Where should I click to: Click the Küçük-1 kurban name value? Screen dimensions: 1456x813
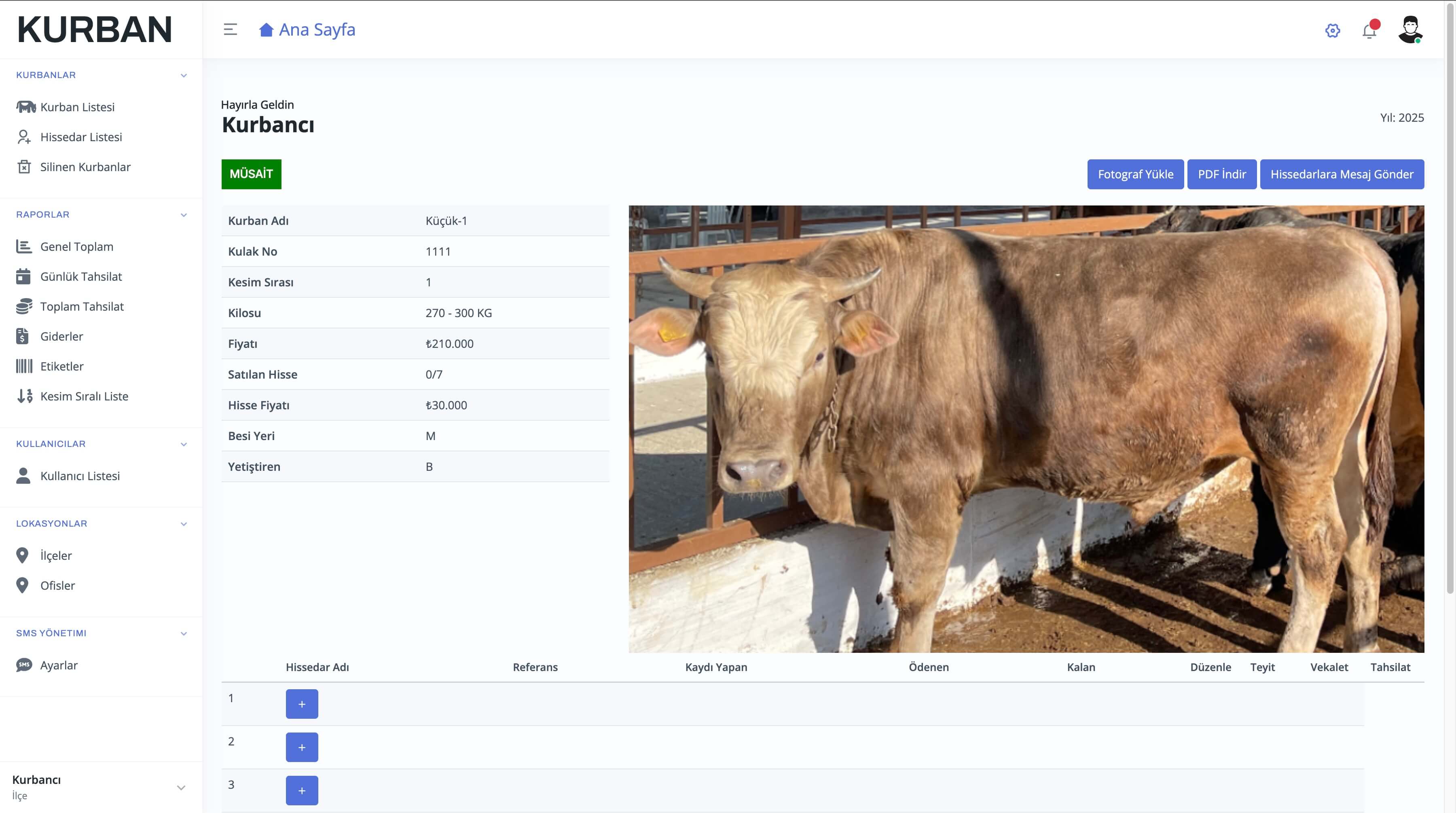pos(446,220)
